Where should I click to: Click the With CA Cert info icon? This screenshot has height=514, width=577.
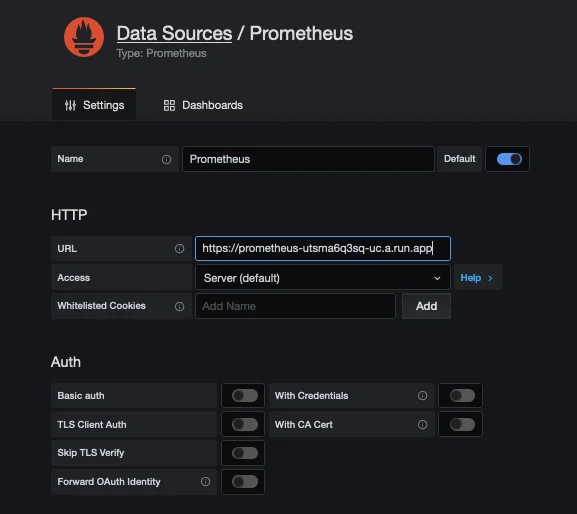422,425
